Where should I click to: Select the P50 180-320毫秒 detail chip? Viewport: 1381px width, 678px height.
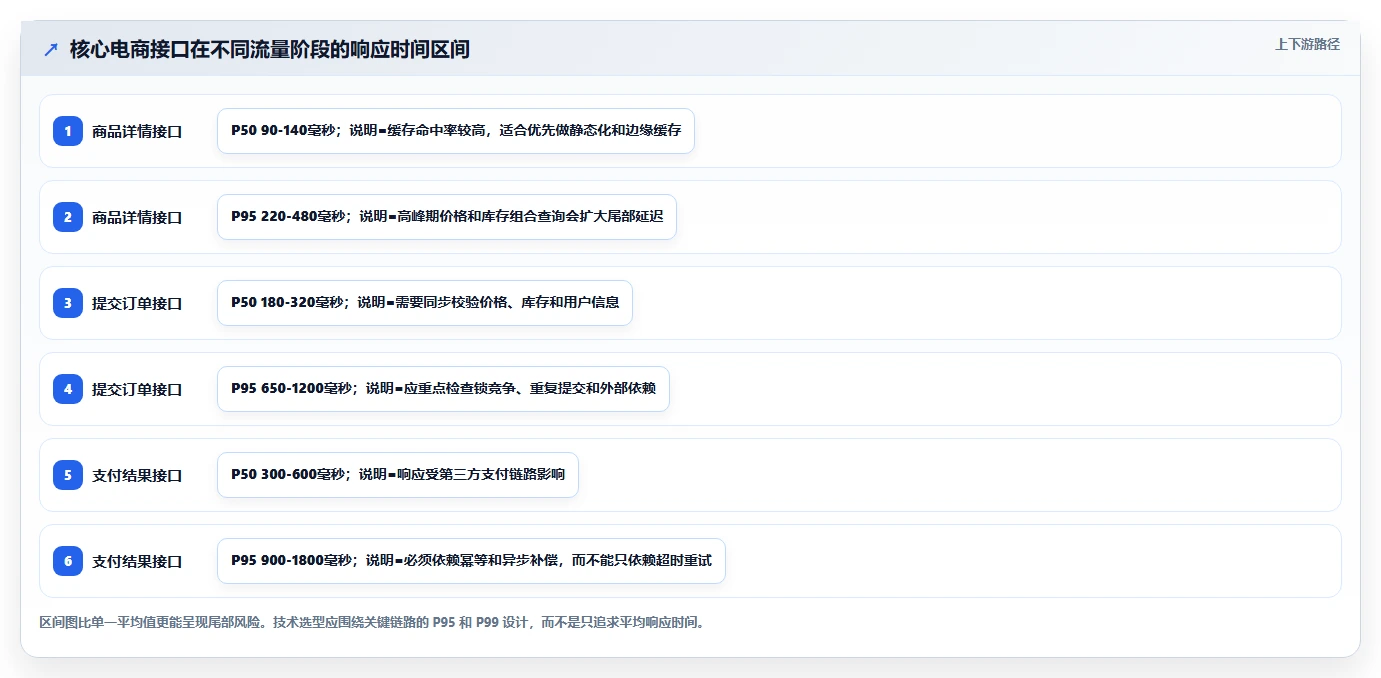click(425, 303)
